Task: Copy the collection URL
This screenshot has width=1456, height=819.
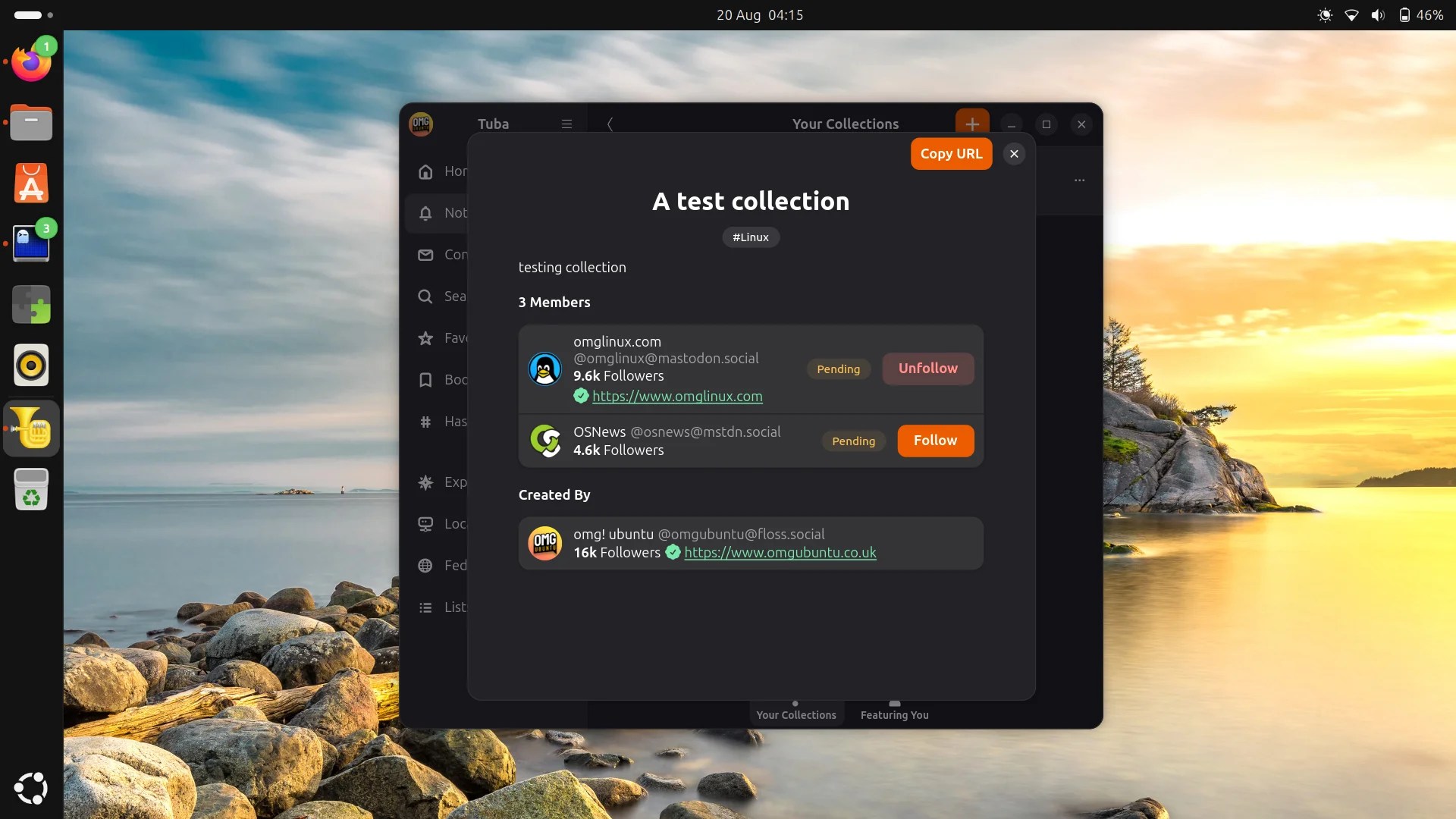Action: (x=951, y=154)
